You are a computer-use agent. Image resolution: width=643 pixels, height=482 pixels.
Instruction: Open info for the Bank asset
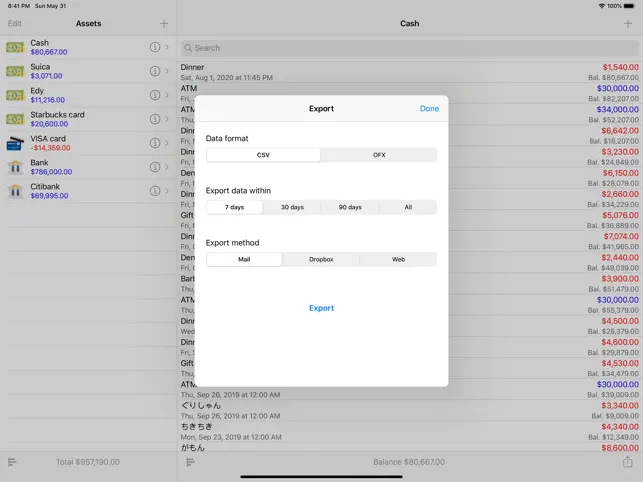pos(155,167)
